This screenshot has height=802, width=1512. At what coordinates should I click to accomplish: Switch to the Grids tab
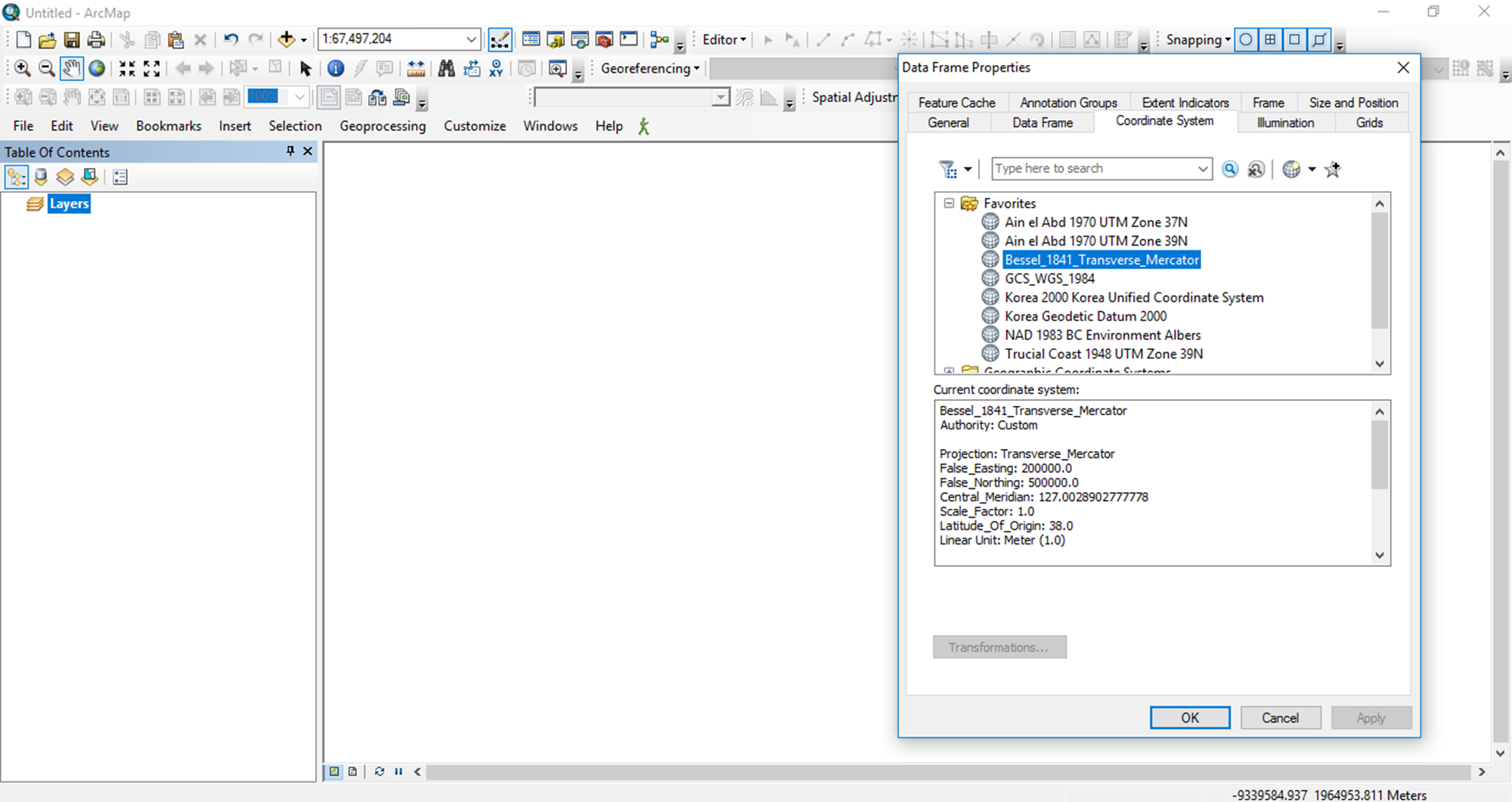tap(1369, 122)
